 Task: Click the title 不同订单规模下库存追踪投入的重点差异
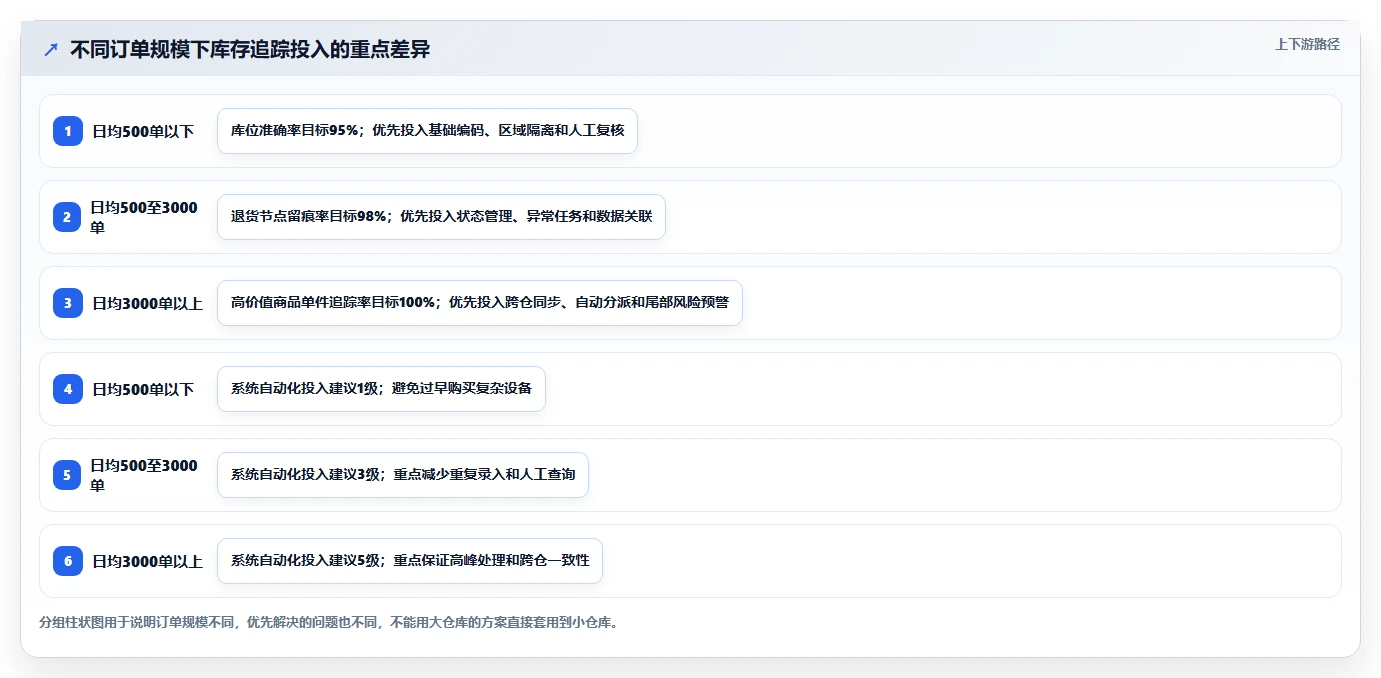coord(250,49)
